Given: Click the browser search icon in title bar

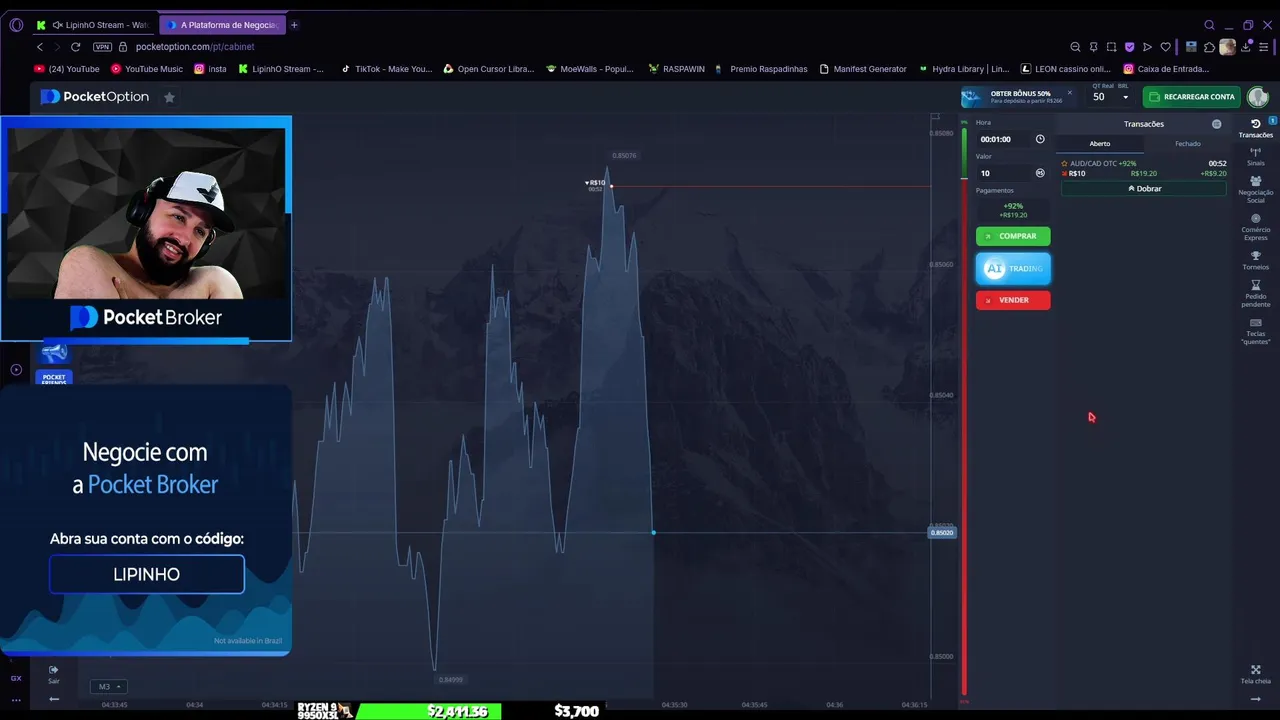Looking at the screenshot, I should 1209,25.
